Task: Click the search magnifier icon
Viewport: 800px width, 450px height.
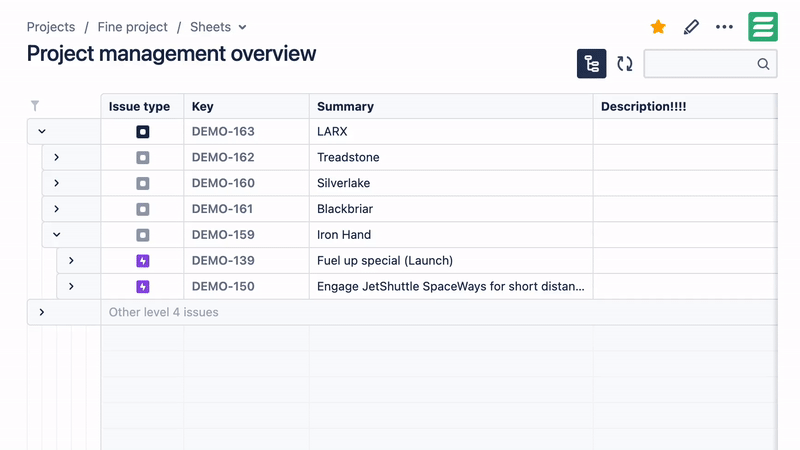Action: (763, 64)
